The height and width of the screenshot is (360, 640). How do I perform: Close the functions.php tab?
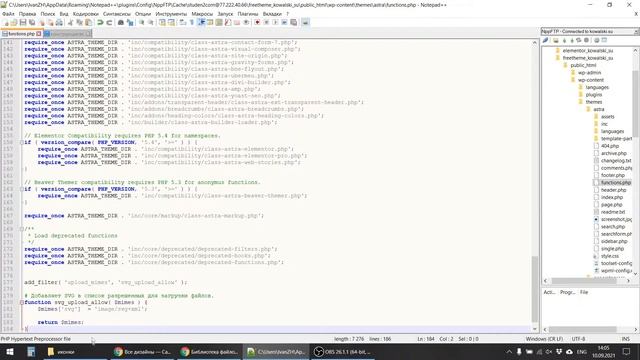pyautogui.click(x=39, y=33)
